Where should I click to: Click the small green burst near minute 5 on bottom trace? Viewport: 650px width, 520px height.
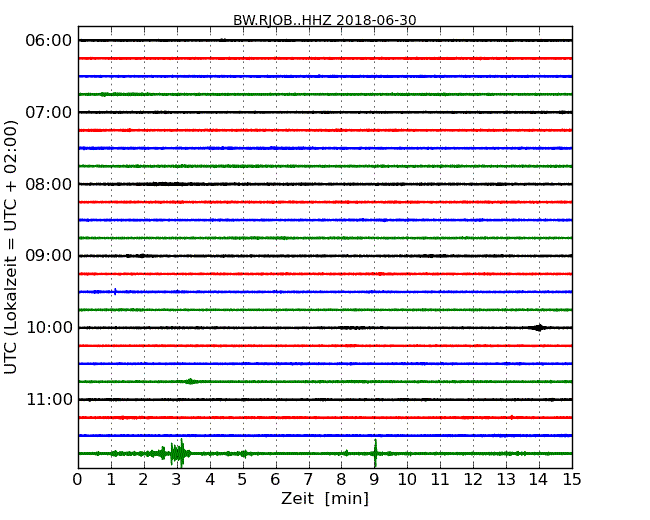[x=245, y=454]
